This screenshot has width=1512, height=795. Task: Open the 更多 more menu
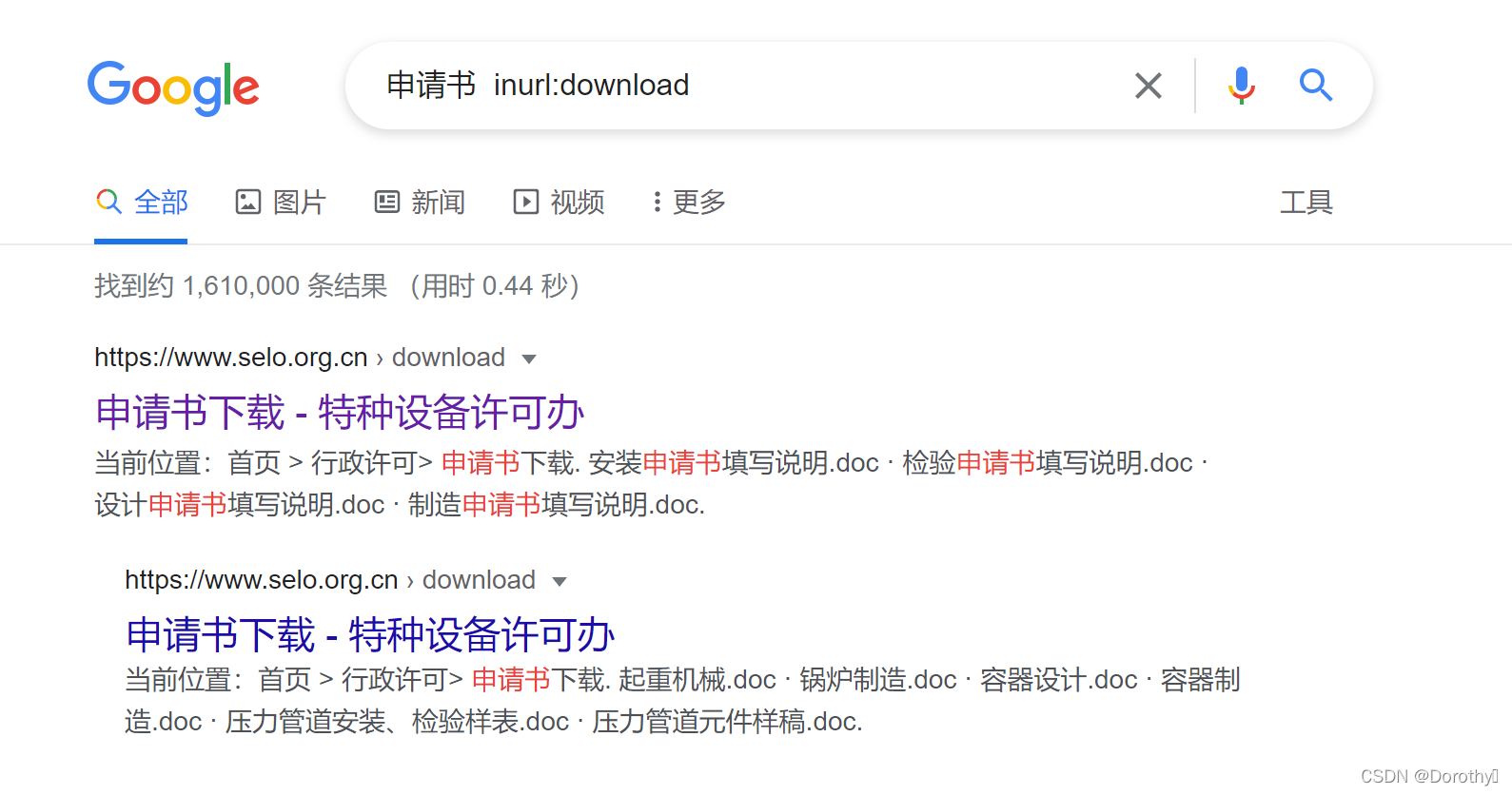(689, 202)
